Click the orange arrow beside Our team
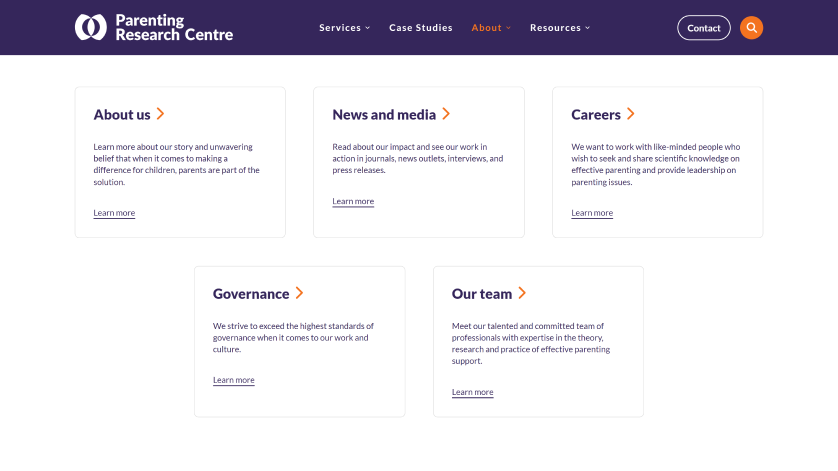The width and height of the screenshot is (838, 471). [522, 293]
